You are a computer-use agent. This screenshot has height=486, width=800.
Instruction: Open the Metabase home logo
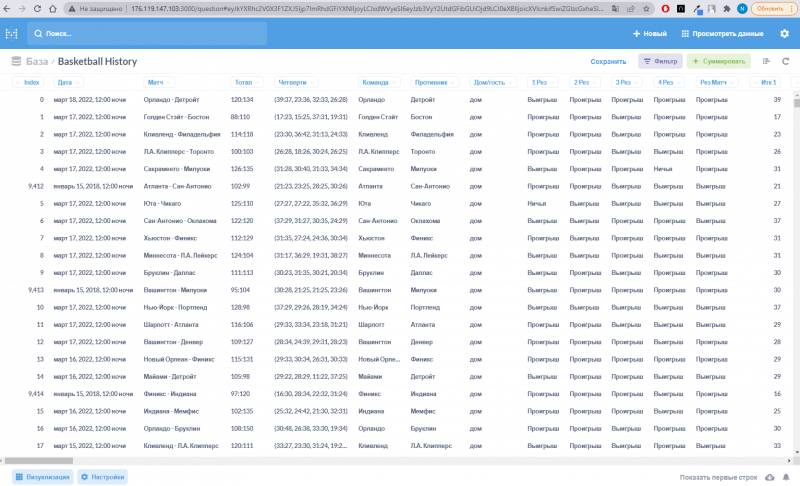tap(12, 33)
